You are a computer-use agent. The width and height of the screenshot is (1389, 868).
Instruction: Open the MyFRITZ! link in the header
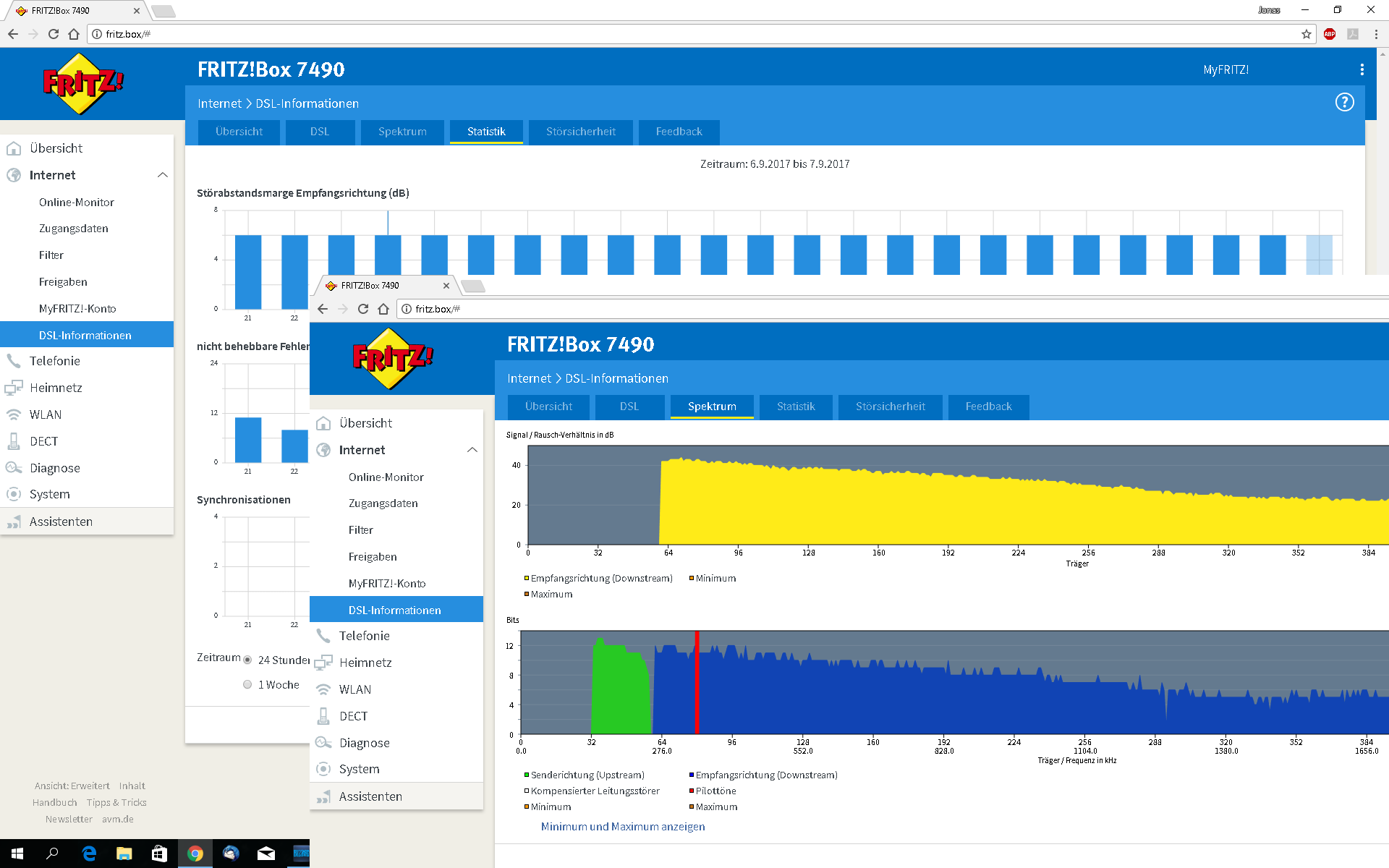pyautogui.click(x=1226, y=69)
